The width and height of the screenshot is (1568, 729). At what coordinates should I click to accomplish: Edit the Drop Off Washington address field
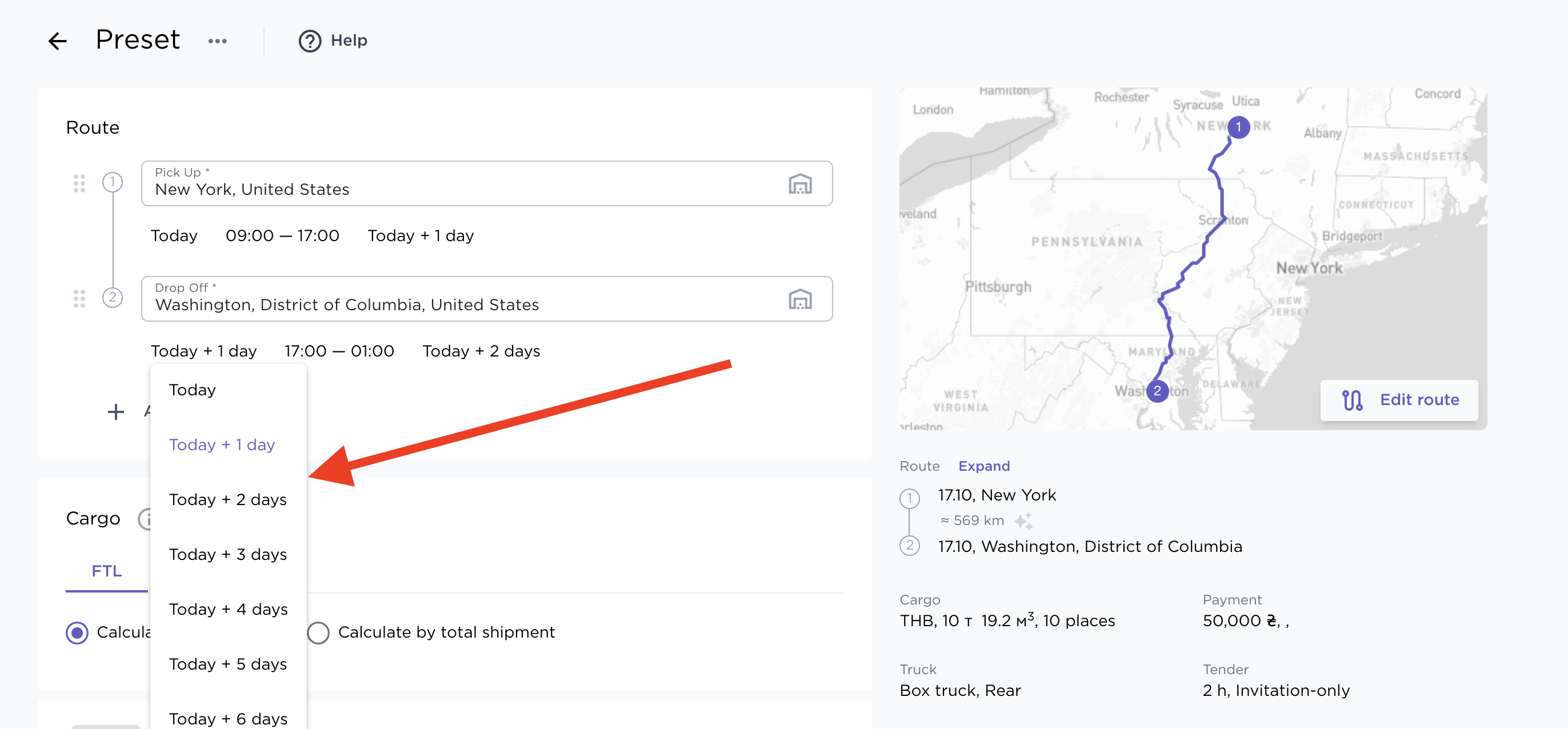pos(486,299)
